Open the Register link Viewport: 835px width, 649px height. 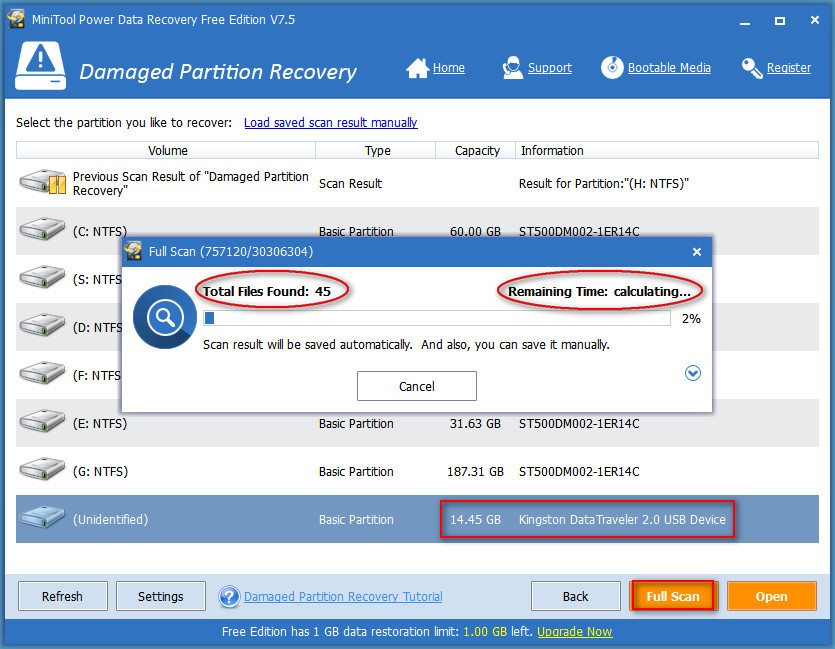pyautogui.click(x=789, y=68)
